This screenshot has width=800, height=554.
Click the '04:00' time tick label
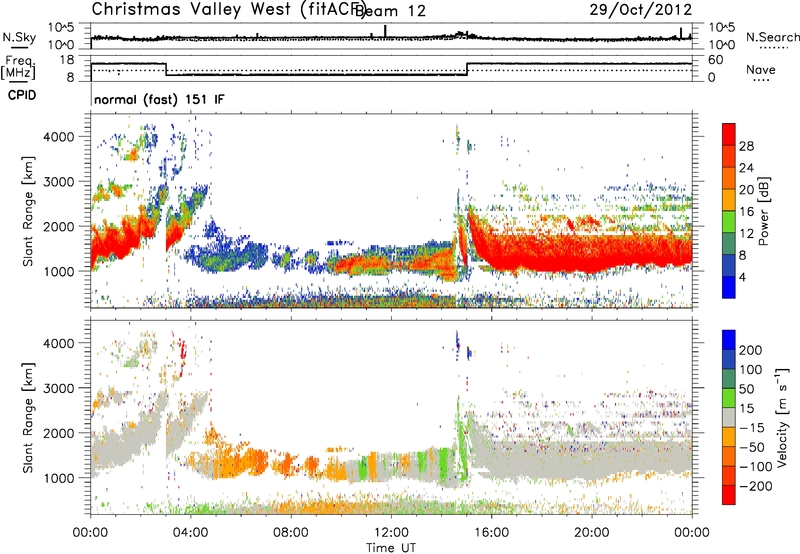[x=191, y=533]
